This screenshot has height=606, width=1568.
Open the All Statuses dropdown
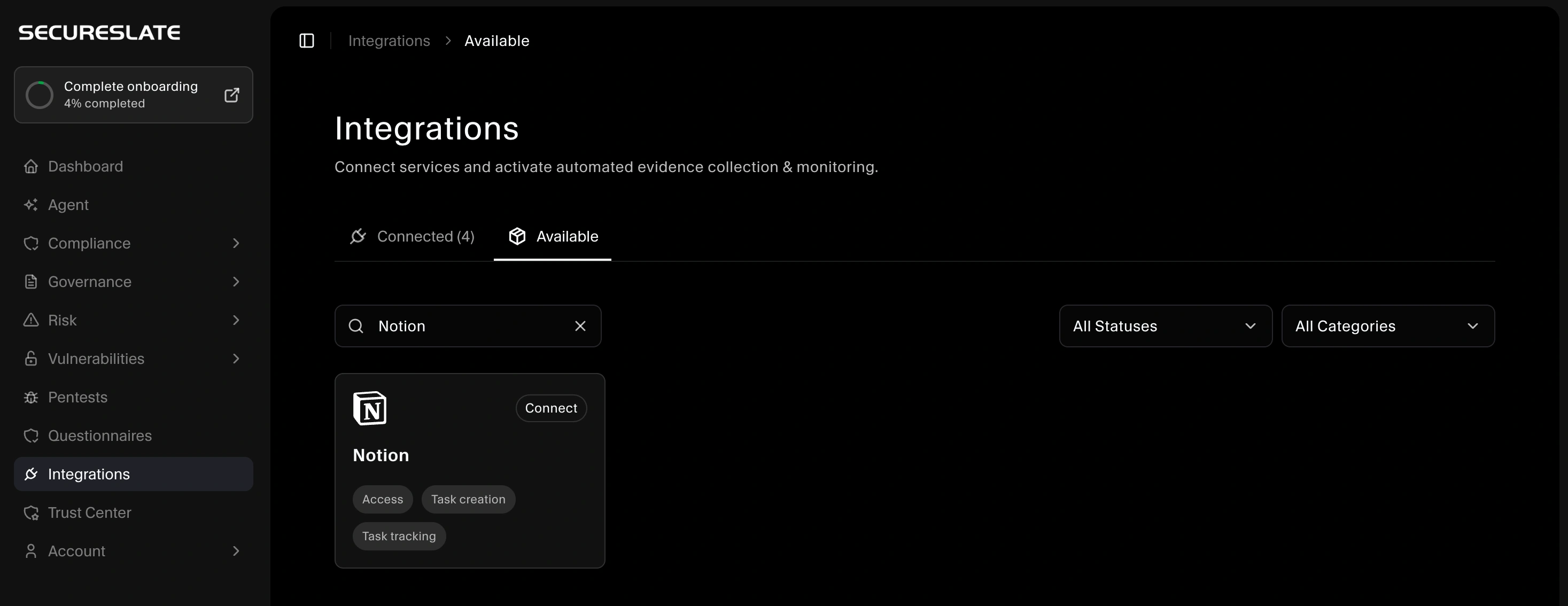click(1165, 326)
